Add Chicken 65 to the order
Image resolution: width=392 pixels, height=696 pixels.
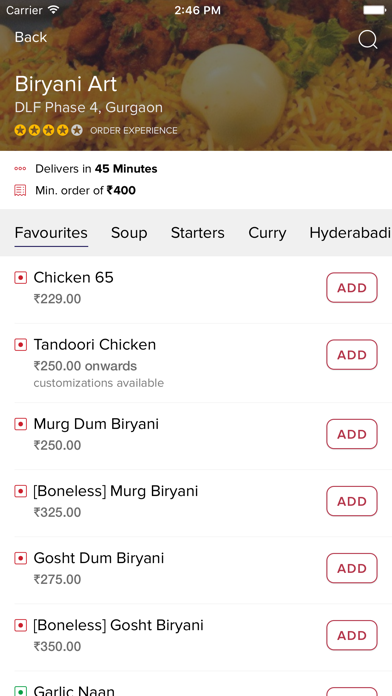(x=352, y=288)
